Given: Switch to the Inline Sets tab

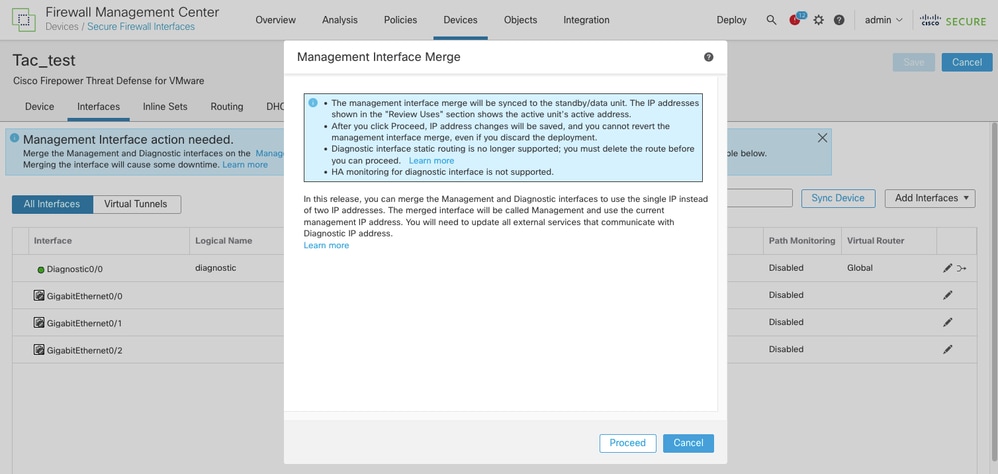Looking at the screenshot, I should pyautogui.click(x=165, y=107).
